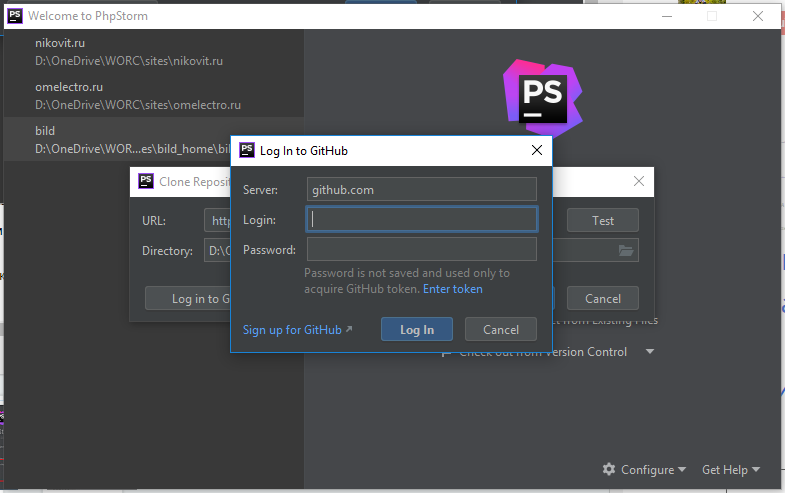Click the large PhpStorm logo

pos(543,98)
